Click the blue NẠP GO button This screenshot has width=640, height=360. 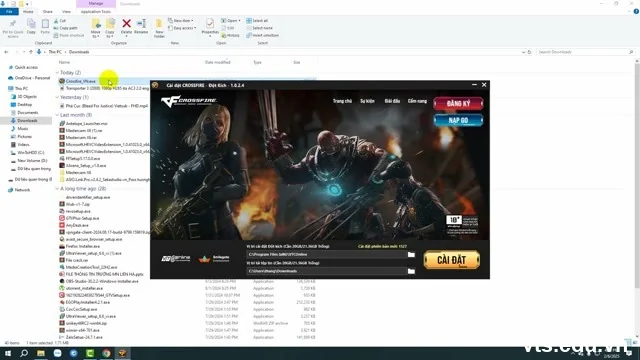[x=458, y=120]
